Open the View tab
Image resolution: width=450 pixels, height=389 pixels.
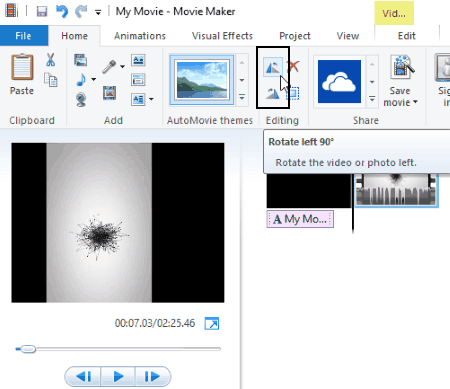point(348,36)
